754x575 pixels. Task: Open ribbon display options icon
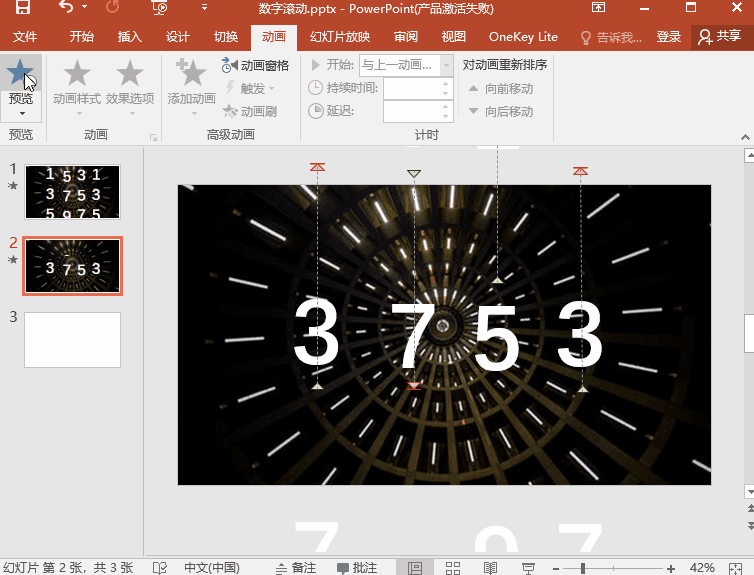coord(598,7)
